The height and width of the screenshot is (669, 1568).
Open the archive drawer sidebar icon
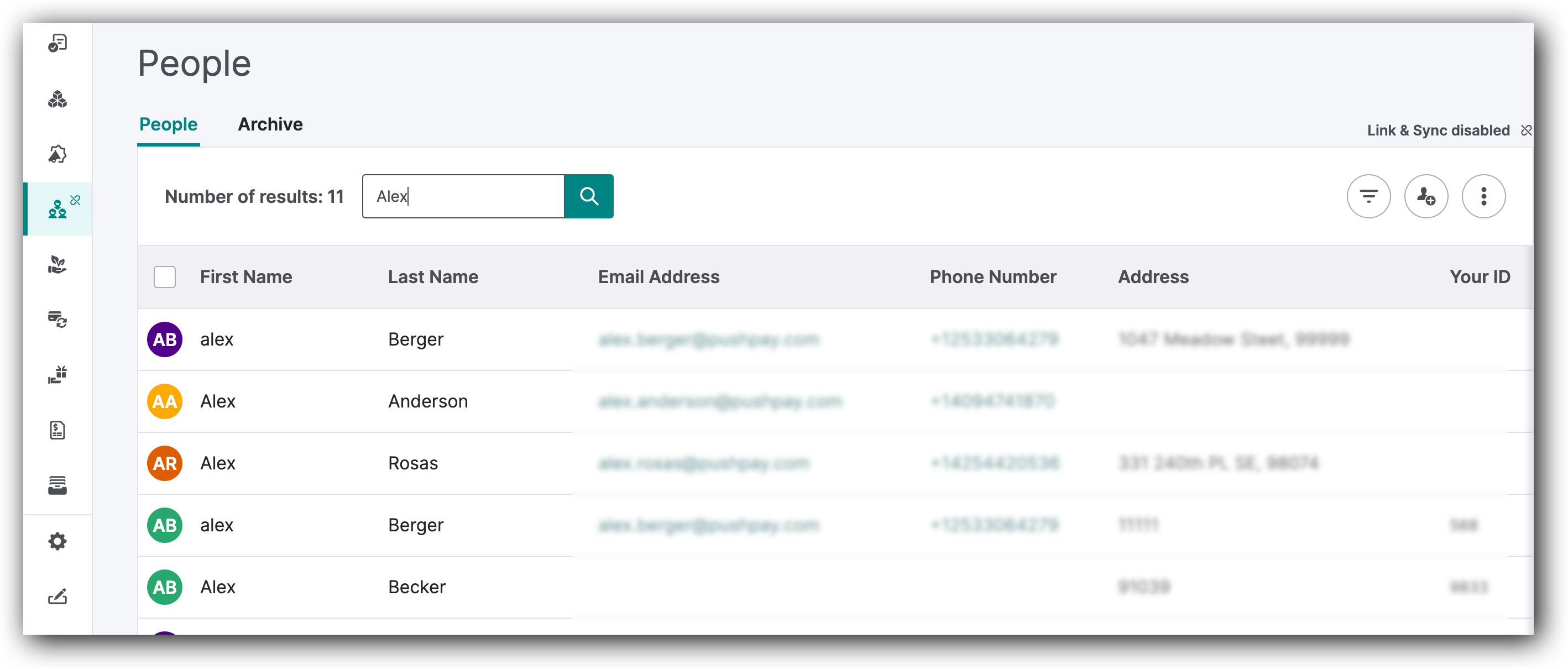(x=57, y=485)
